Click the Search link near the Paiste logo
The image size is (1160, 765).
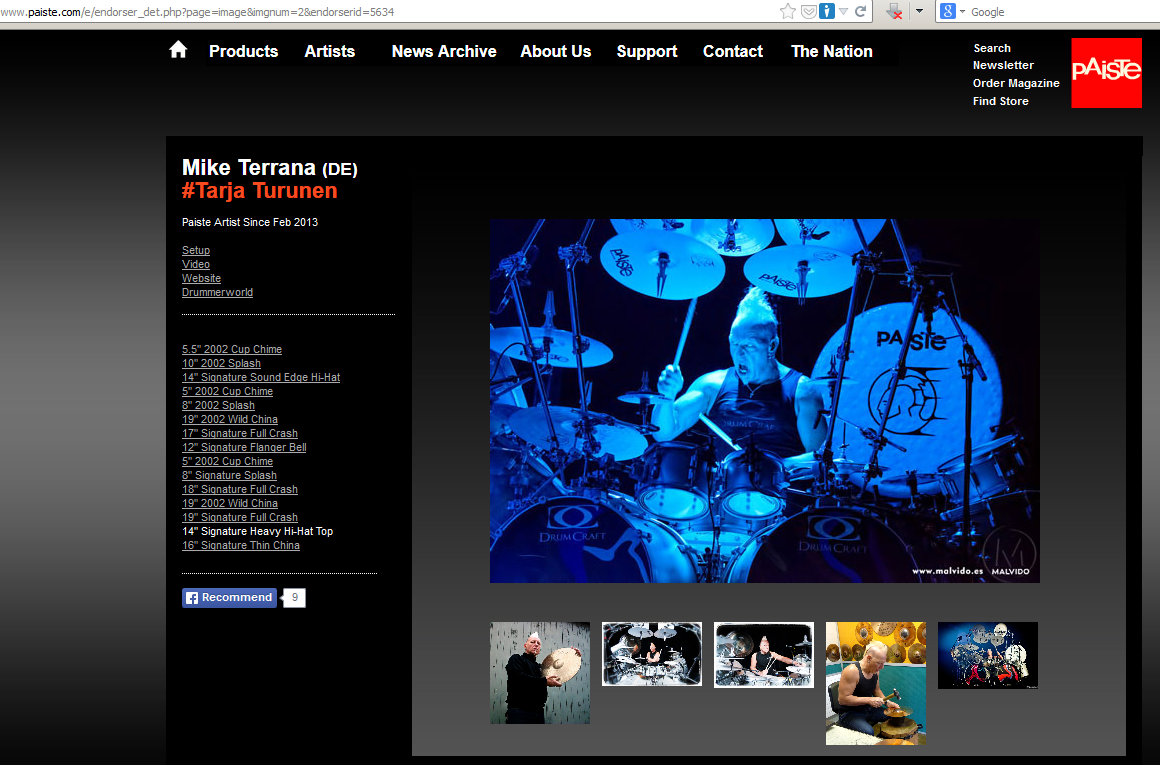click(992, 48)
